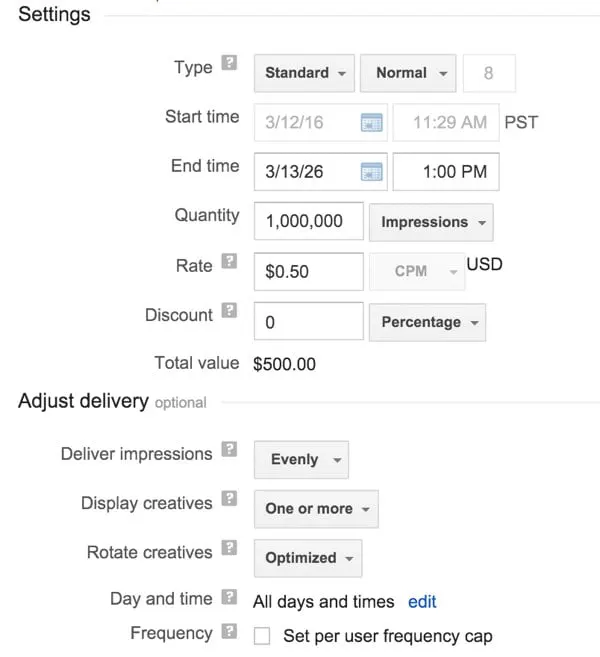Open the End time calendar picker icon

tap(371, 172)
